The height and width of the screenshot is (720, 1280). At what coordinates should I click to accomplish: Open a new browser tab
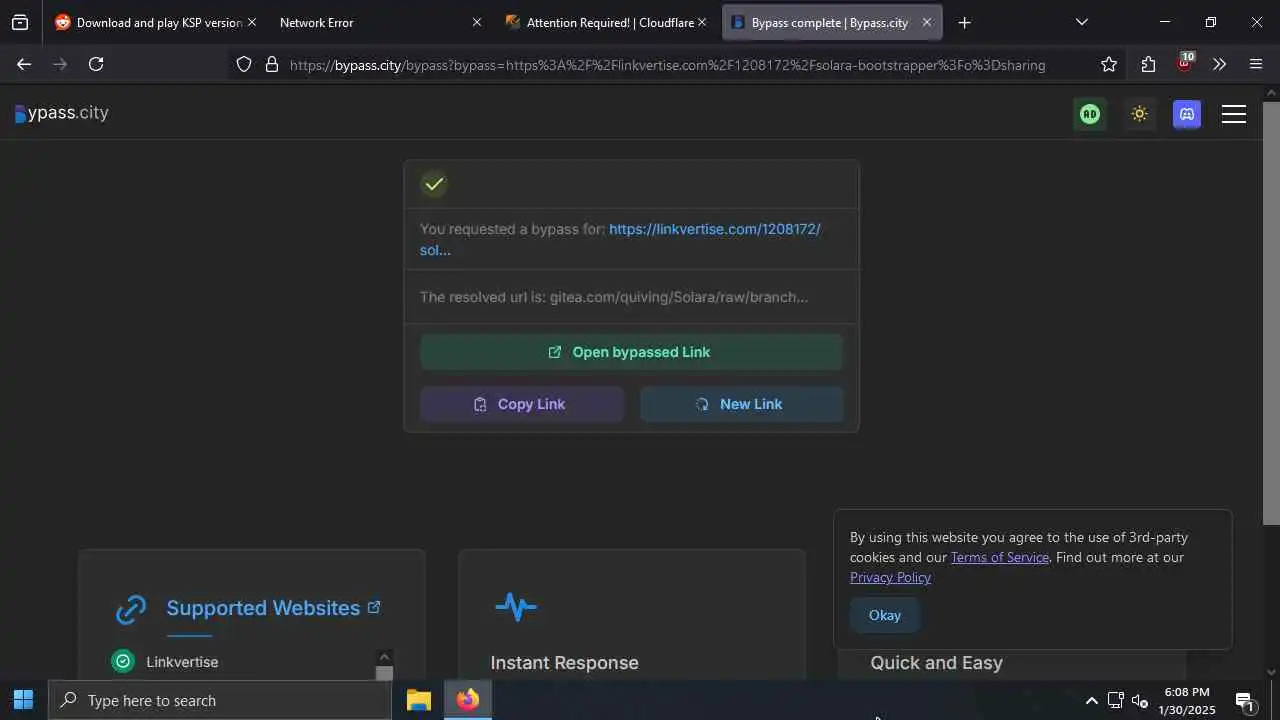tap(964, 22)
